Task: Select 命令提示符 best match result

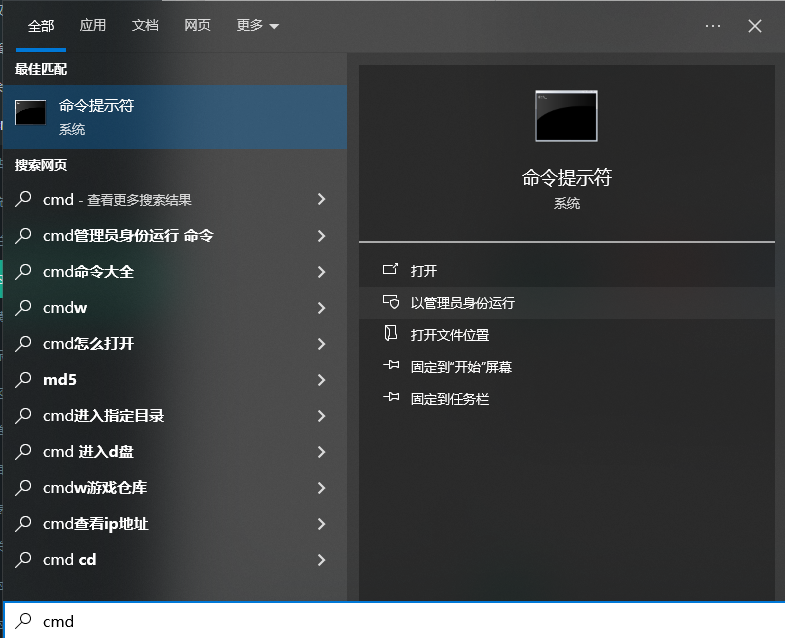Action: (175, 117)
